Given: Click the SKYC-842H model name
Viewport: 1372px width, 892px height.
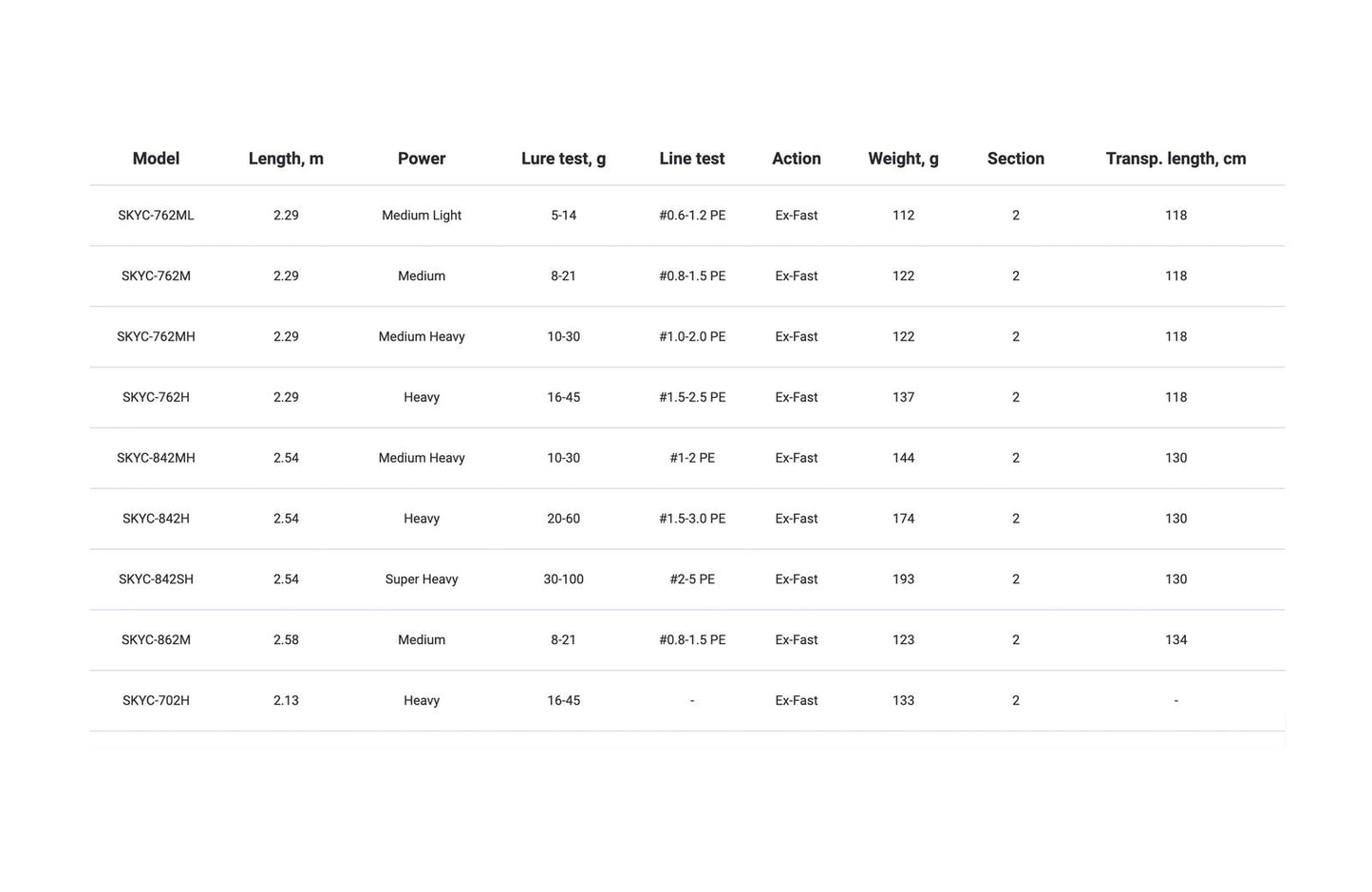Looking at the screenshot, I should (x=156, y=519).
